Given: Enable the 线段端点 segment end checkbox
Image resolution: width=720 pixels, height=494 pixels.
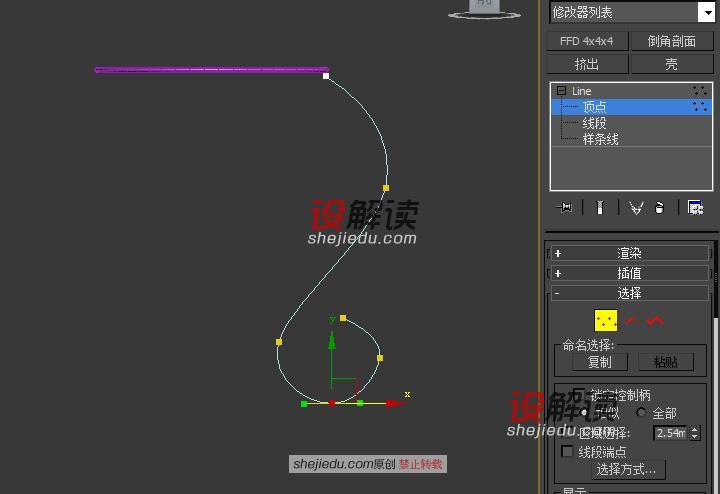Looking at the screenshot, I should (x=568, y=452).
